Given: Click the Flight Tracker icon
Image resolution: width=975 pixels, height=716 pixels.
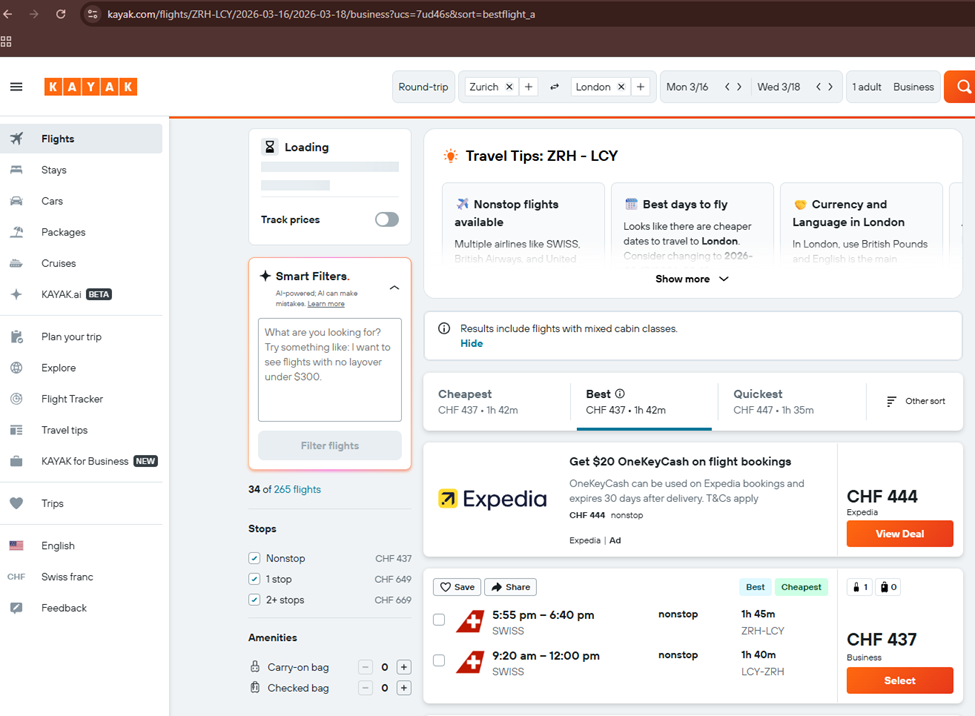Looking at the screenshot, I should (17, 399).
